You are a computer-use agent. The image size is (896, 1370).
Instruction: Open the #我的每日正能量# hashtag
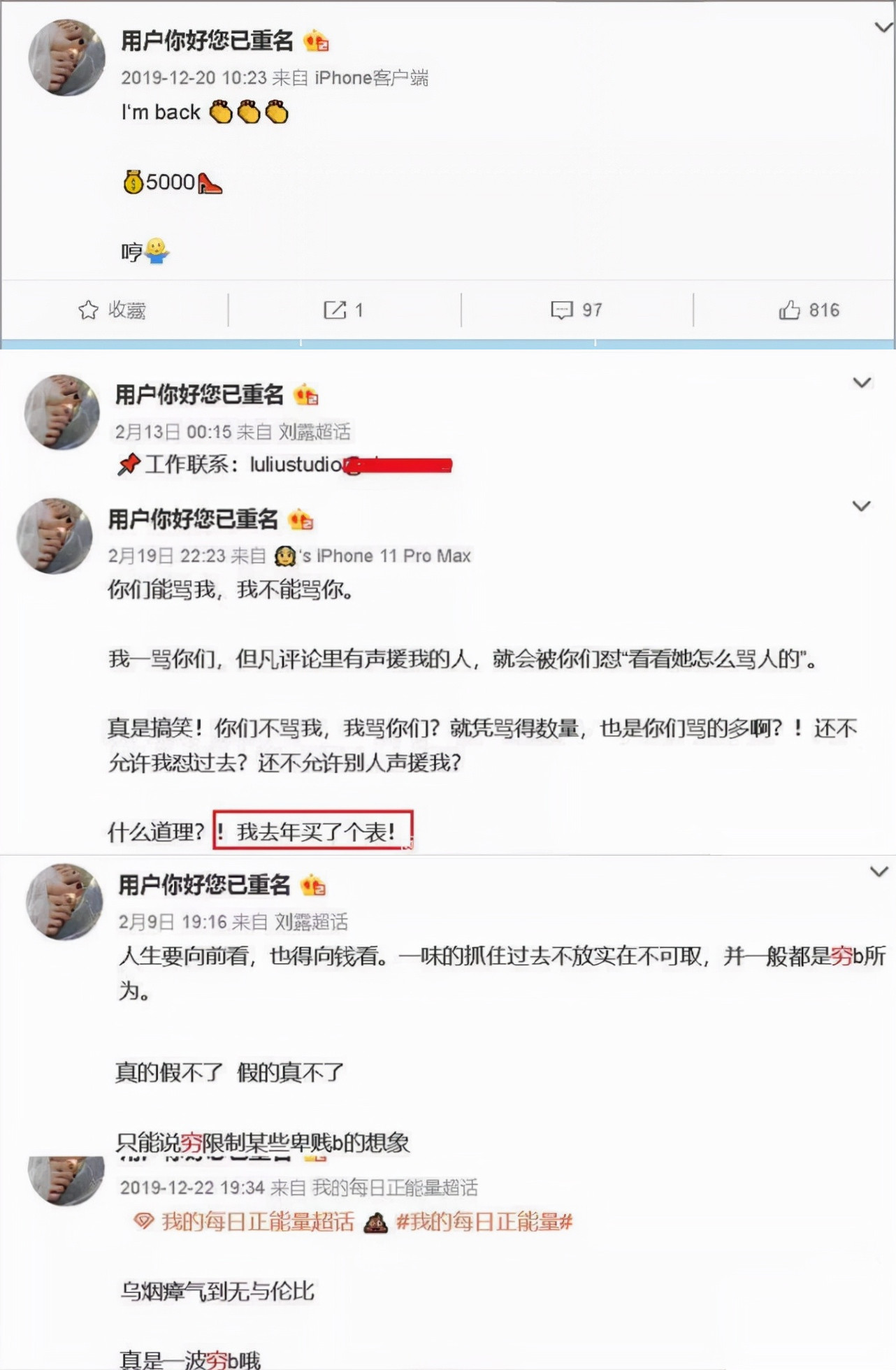tap(484, 1222)
